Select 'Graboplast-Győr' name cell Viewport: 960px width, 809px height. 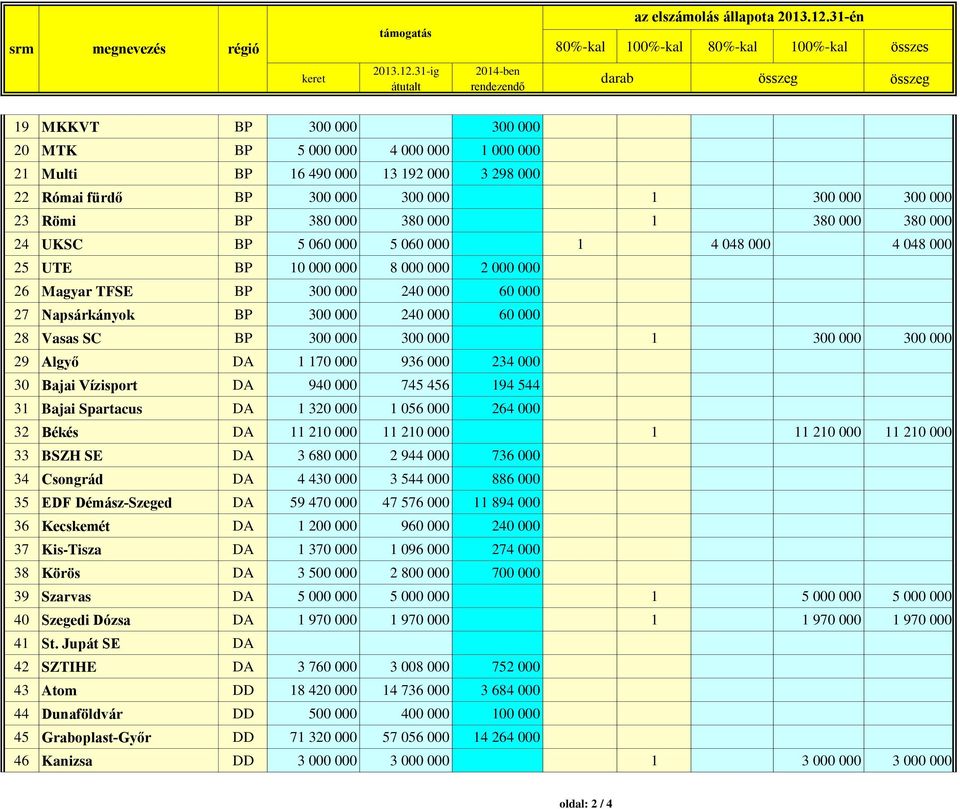129,737
